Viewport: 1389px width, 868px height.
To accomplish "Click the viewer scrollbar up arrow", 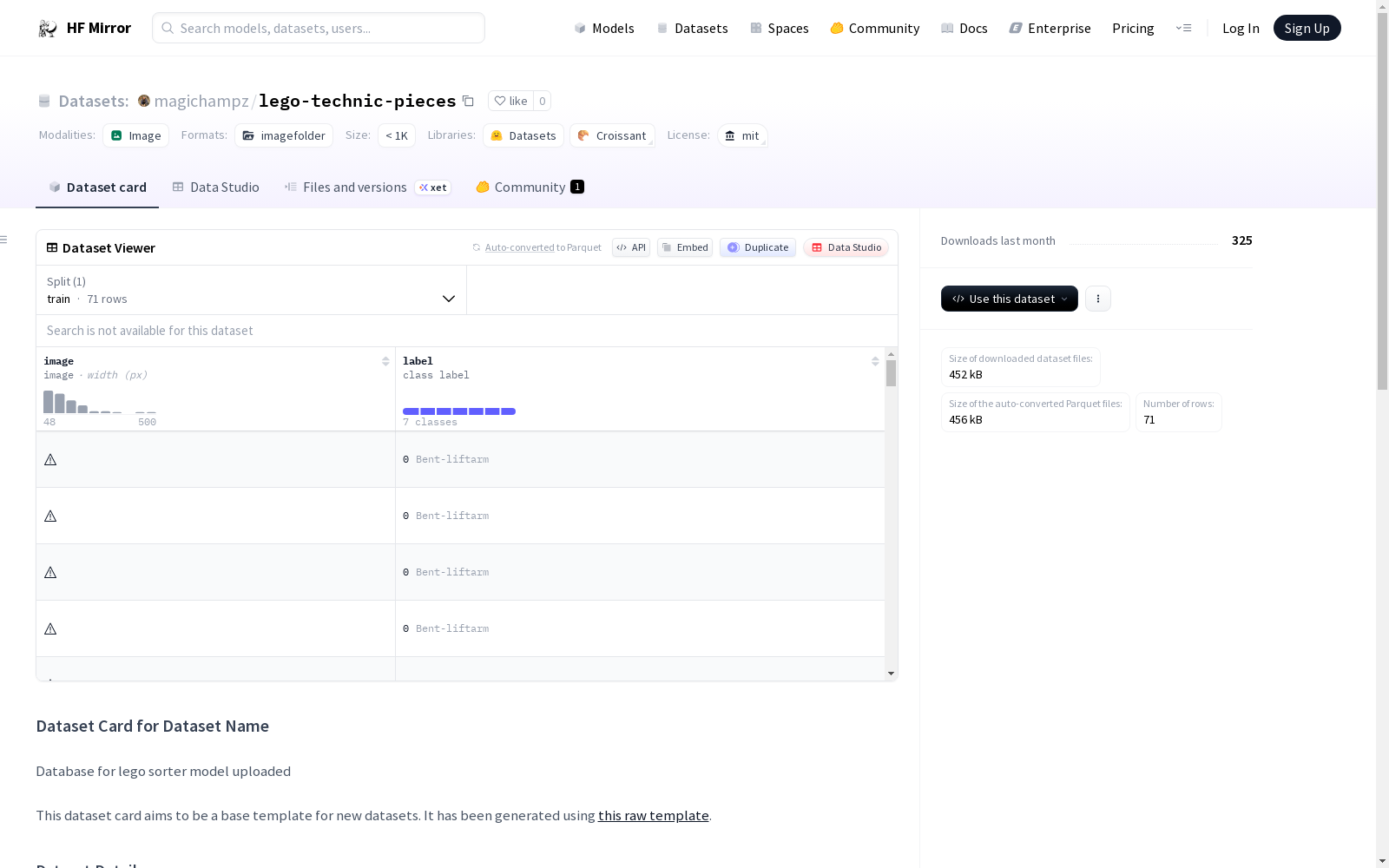I will 891,354.
